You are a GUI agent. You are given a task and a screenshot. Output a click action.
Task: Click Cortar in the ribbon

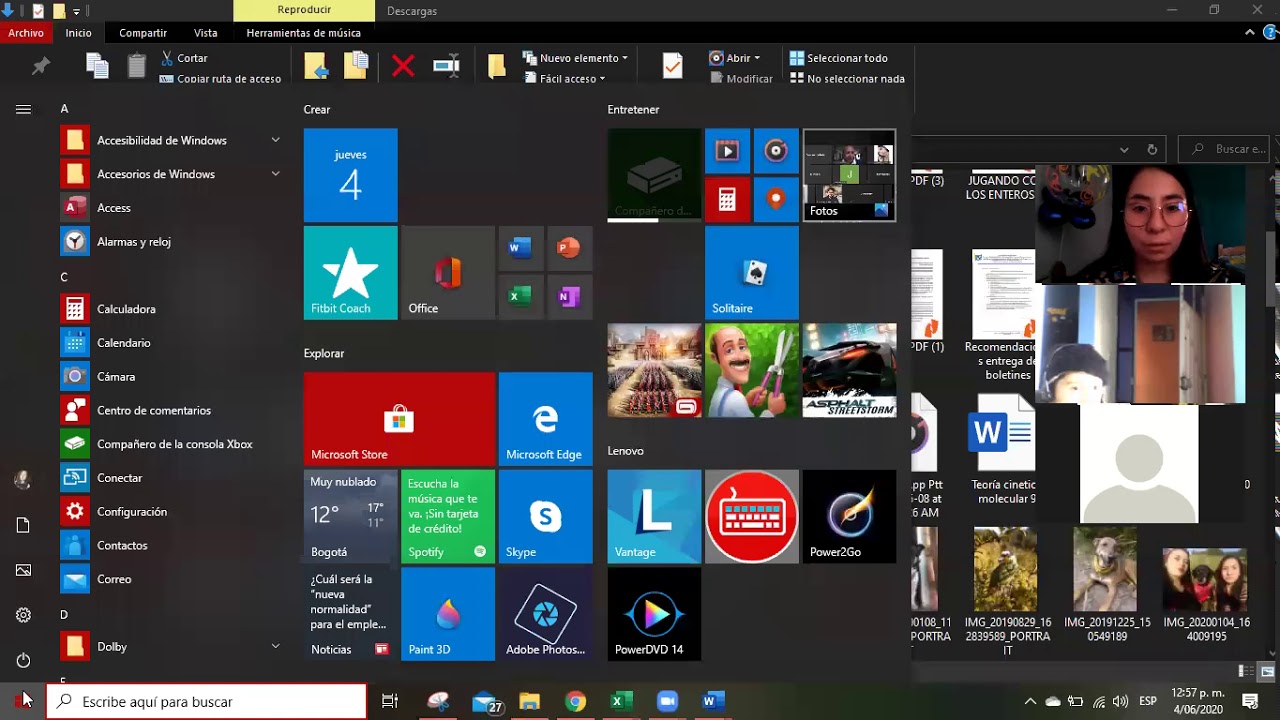coord(184,58)
